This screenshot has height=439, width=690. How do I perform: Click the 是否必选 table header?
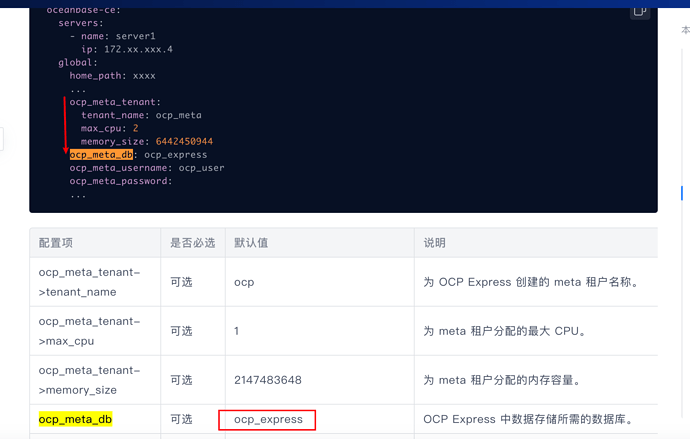click(193, 243)
